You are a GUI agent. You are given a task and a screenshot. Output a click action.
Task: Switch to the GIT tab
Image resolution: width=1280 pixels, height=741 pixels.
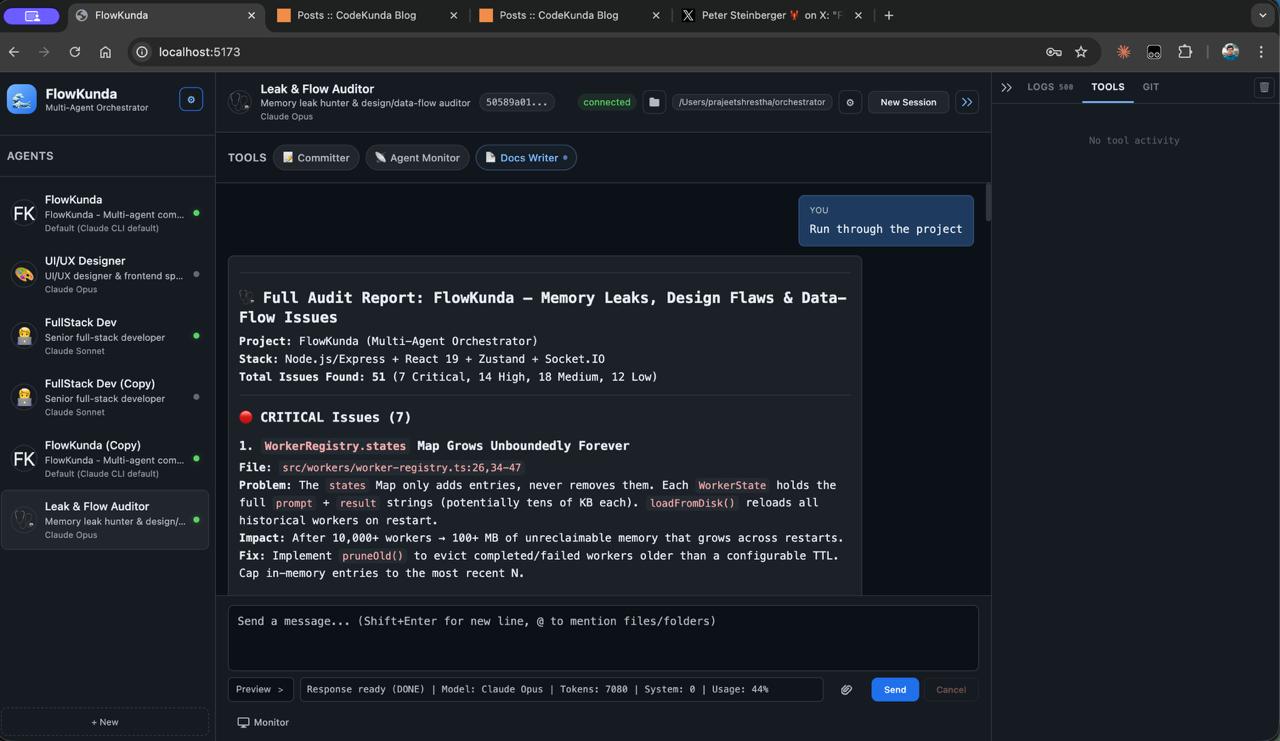coord(1150,87)
